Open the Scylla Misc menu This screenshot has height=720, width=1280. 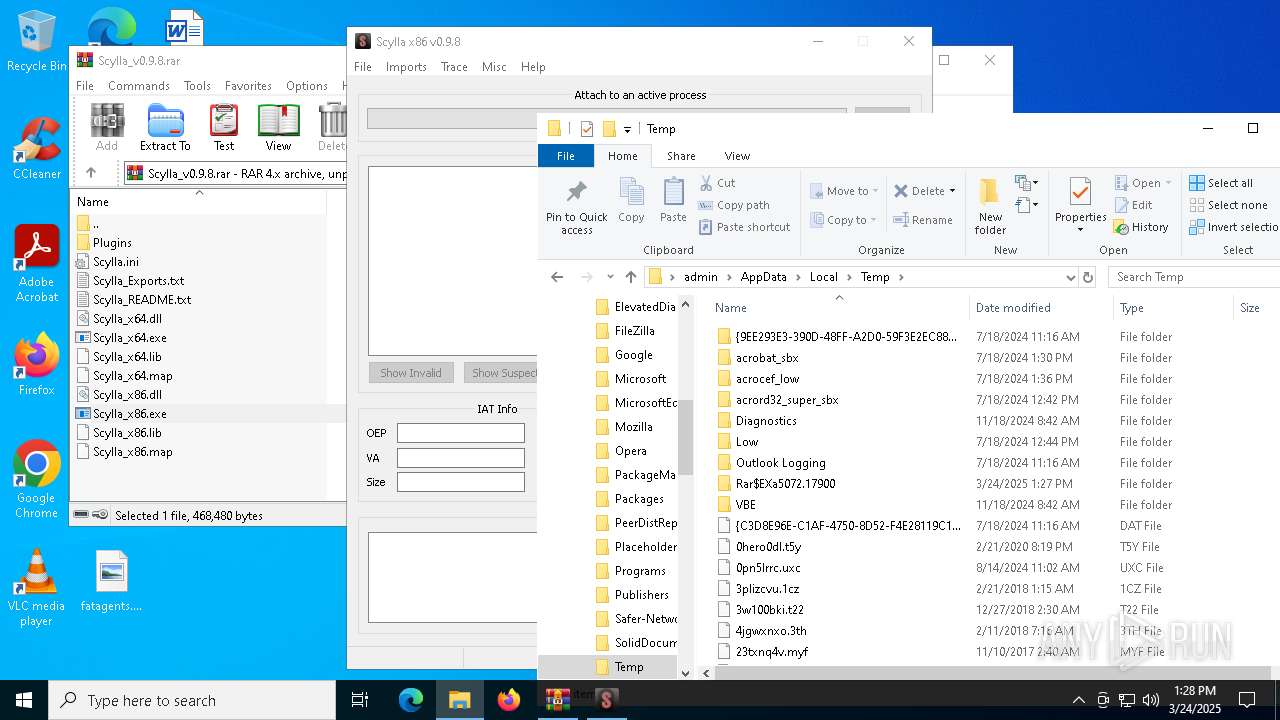click(494, 67)
